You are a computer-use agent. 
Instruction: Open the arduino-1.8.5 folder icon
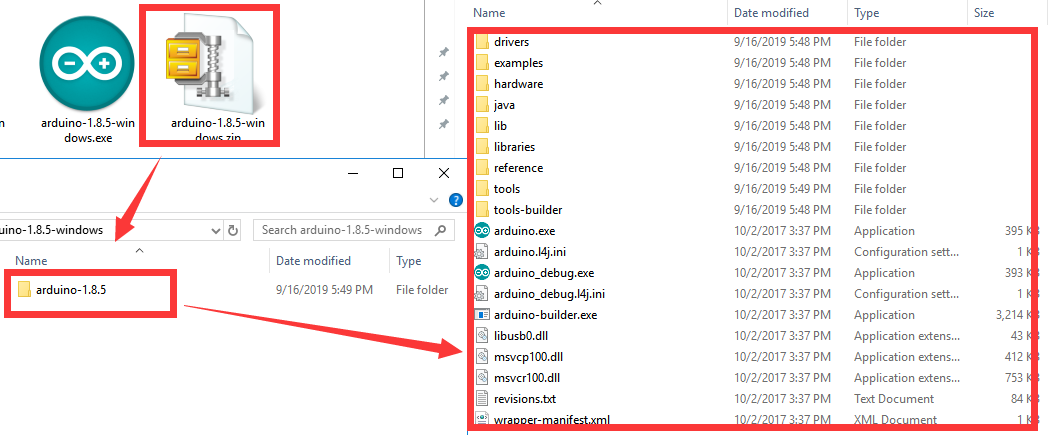pyautogui.click(x=25, y=289)
